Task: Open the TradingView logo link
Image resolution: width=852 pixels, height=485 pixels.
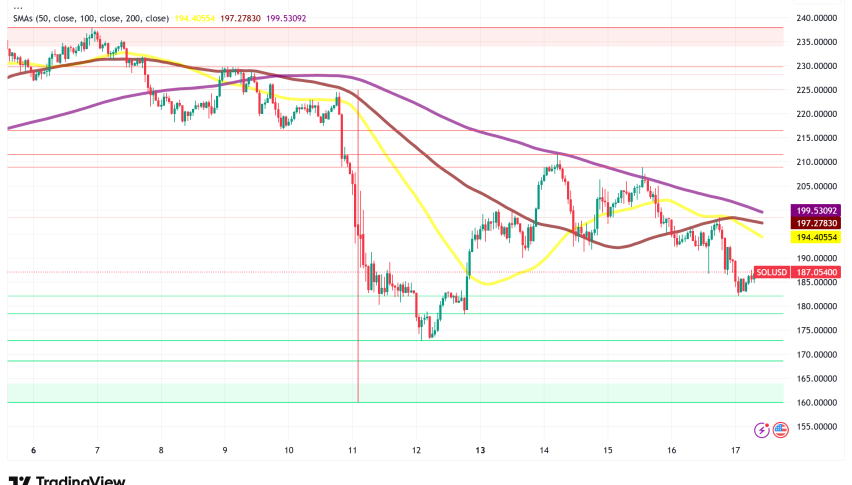Action: 66,476
